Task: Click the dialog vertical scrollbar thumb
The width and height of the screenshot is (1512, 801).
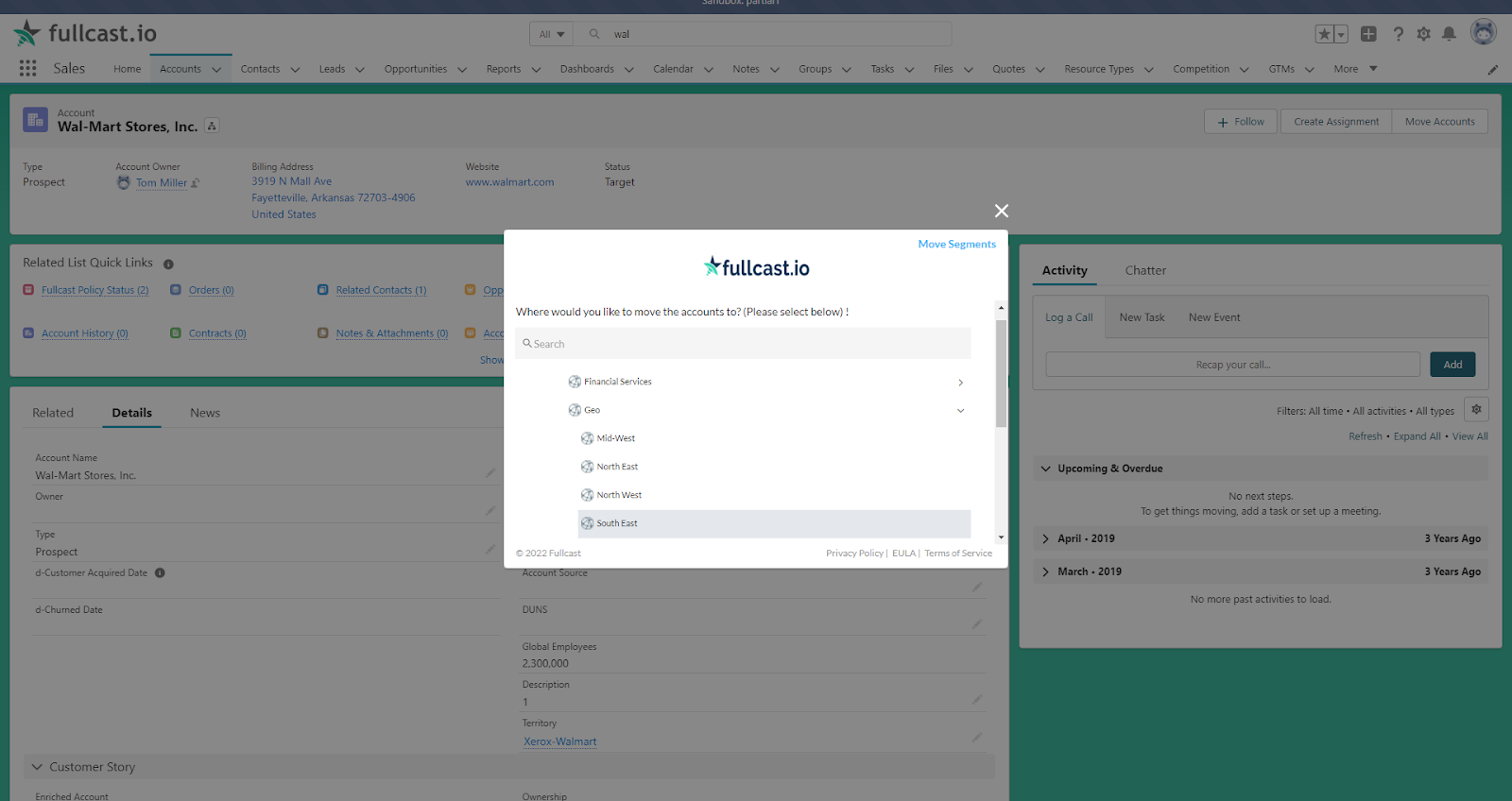Action: pyautogui.click(x=1001, y=373)
